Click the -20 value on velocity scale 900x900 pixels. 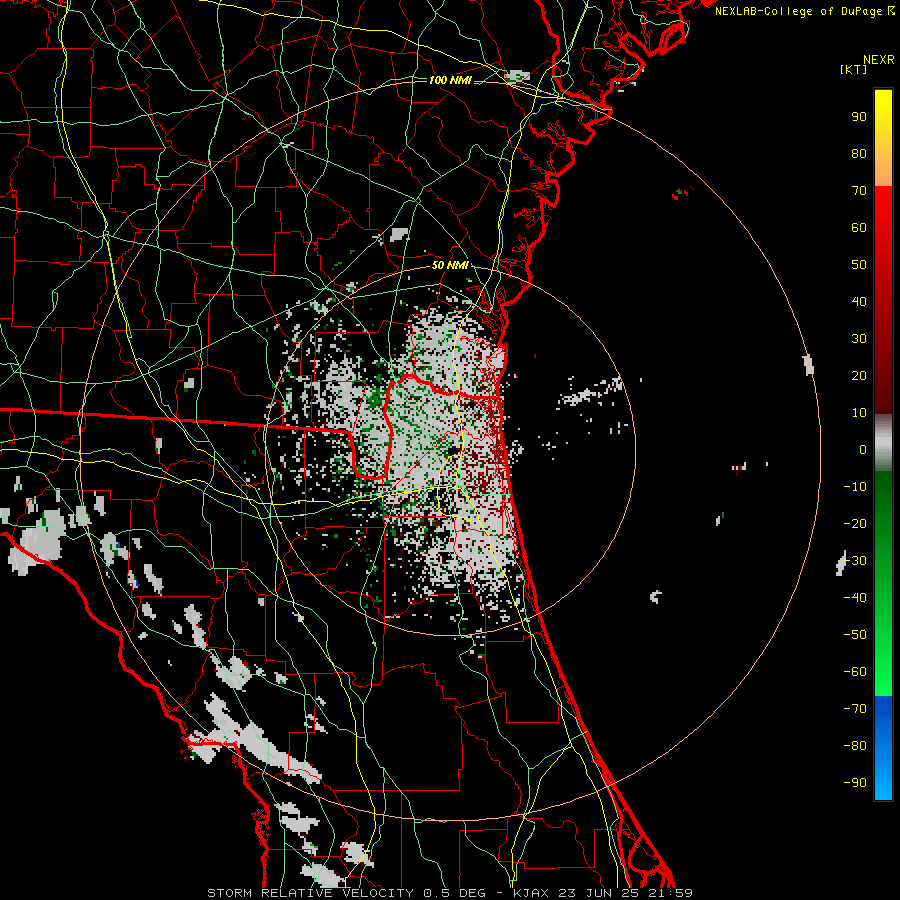click(855, 524)
